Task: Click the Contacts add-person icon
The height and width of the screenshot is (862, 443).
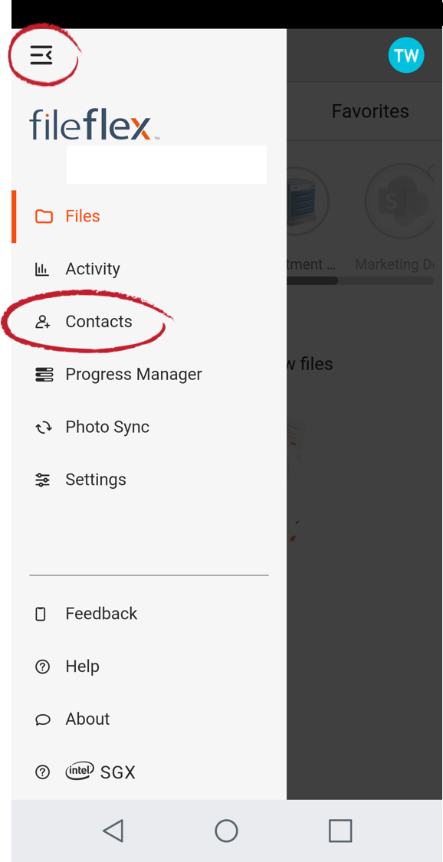Action: tap(43, 322)
